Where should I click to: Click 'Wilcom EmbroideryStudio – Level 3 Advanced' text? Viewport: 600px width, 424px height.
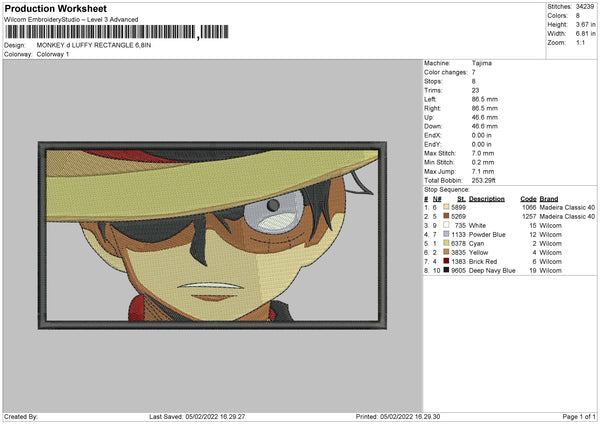tap(71, 20)
